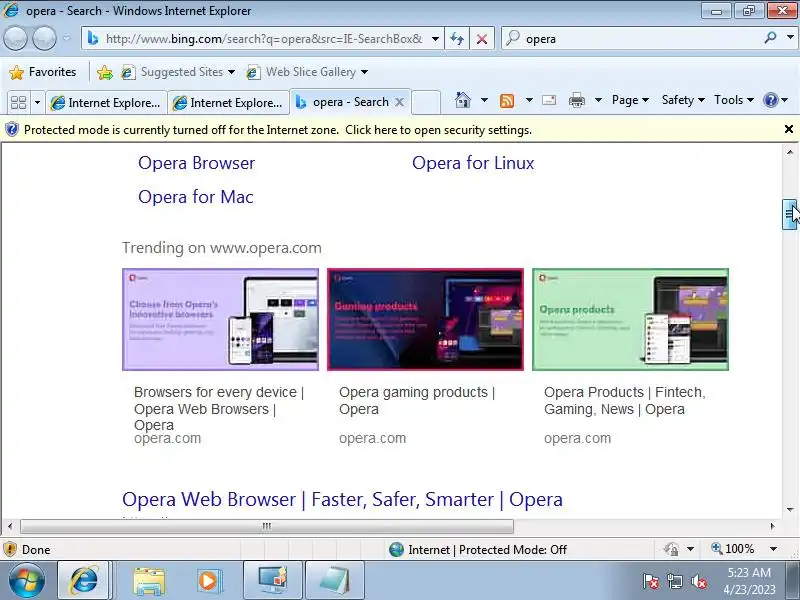
Task: Refresh the page with the refresh icon
Action: click(457, 39)
